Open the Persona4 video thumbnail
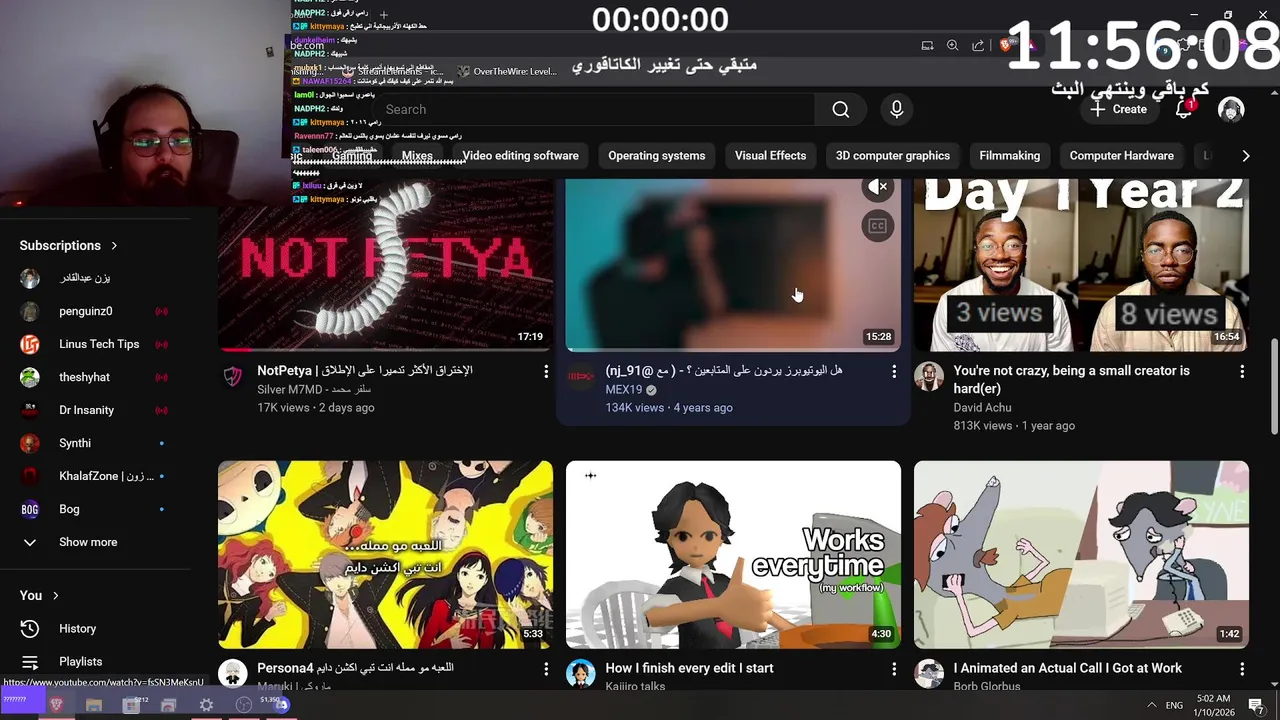Image resolution: width=1280 pixels, height=720 pixels. click(385, 555)
